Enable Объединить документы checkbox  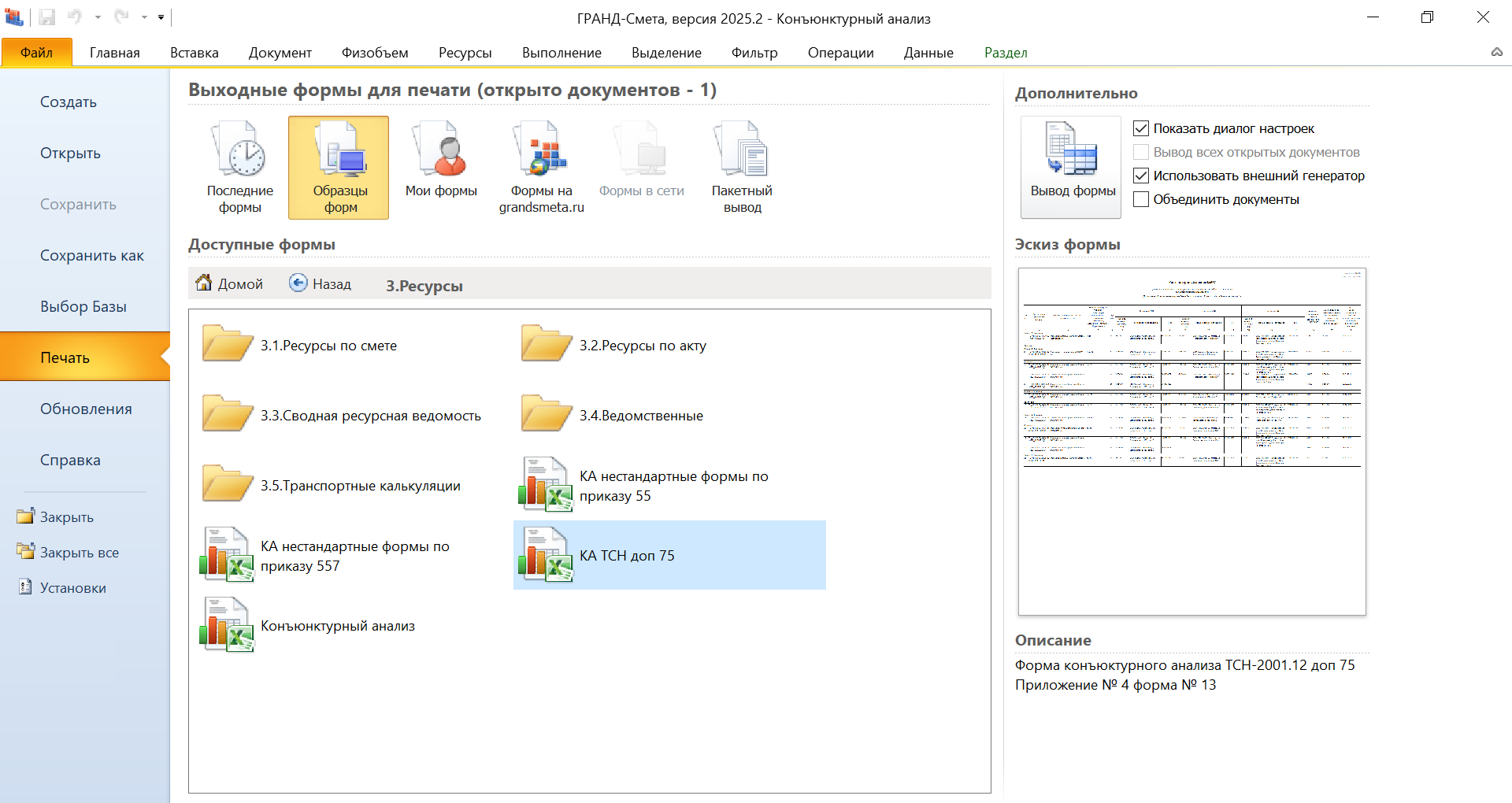[1141, 199]
